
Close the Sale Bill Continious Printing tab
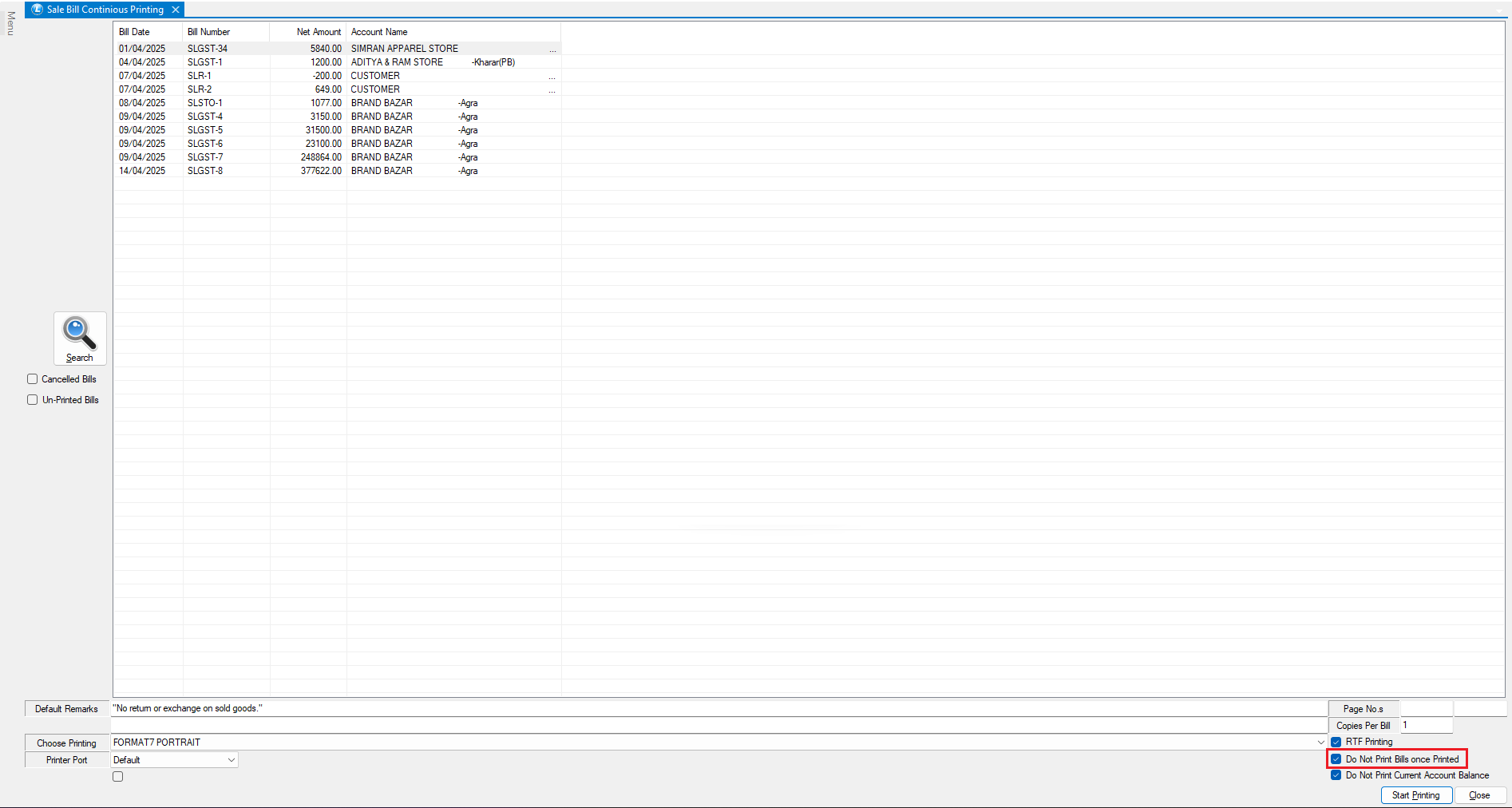[x=176, y=10]
